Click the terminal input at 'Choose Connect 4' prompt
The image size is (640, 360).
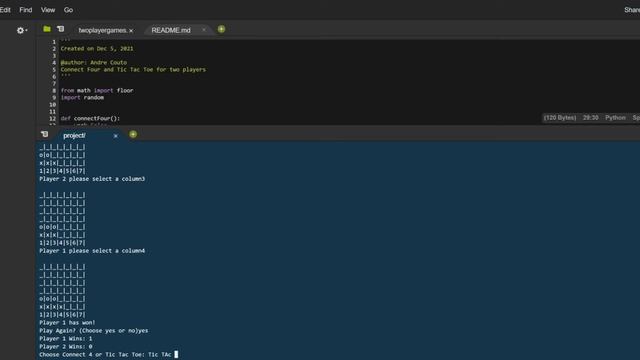pos(176,354)
